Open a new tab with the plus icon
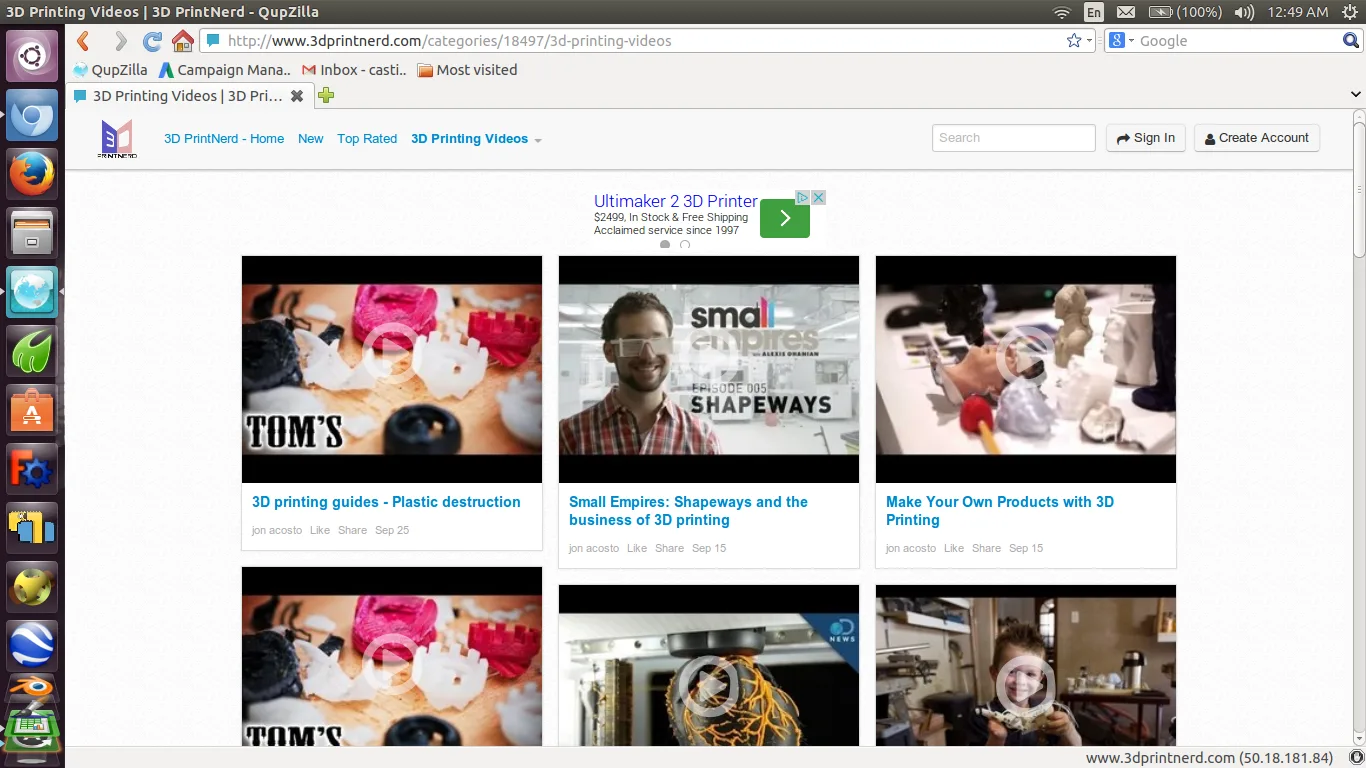The image size is (1366, 768). [x=326, y=96]
